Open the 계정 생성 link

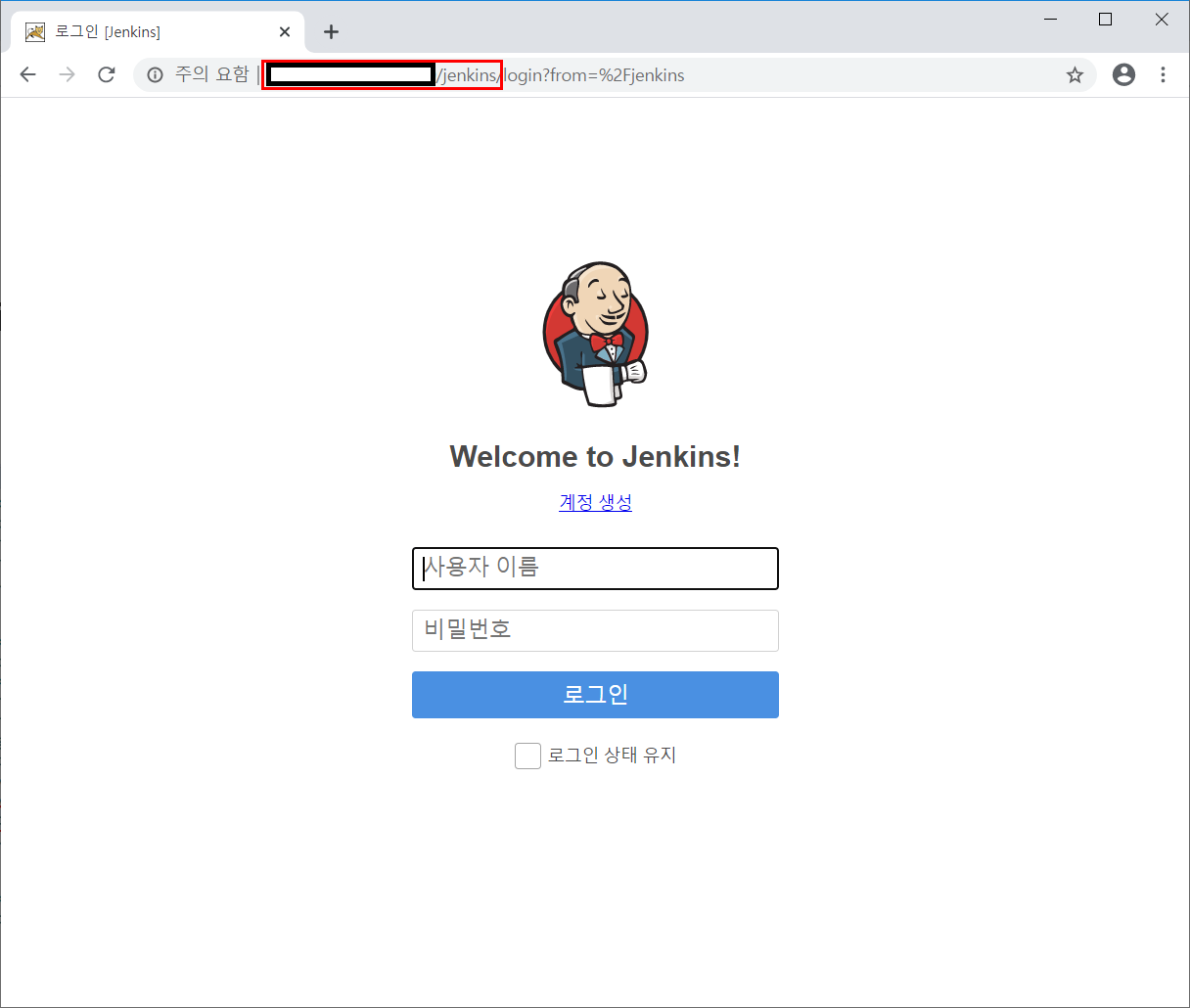(x=595, y=502)
